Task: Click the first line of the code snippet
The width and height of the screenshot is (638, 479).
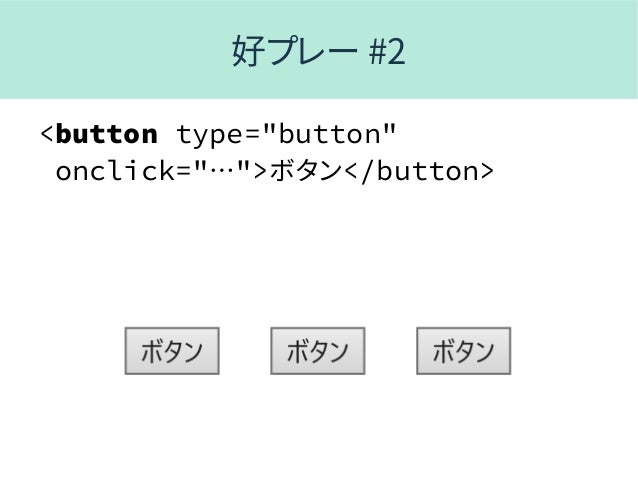Action: click(x=218, y=134)
